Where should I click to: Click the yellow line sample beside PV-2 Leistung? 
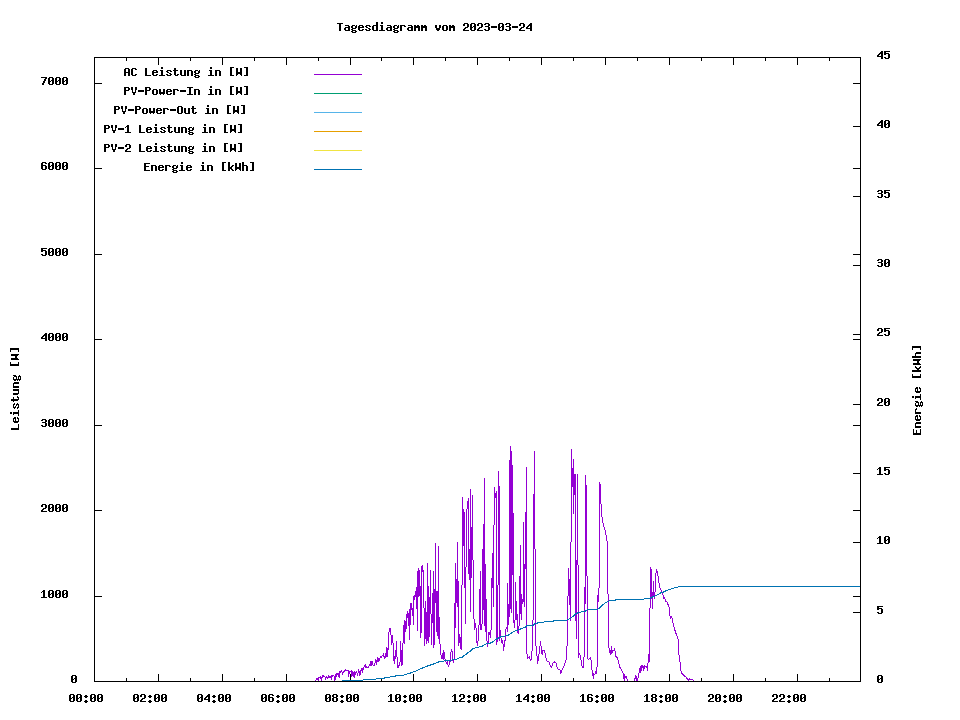tap(337, 150)
